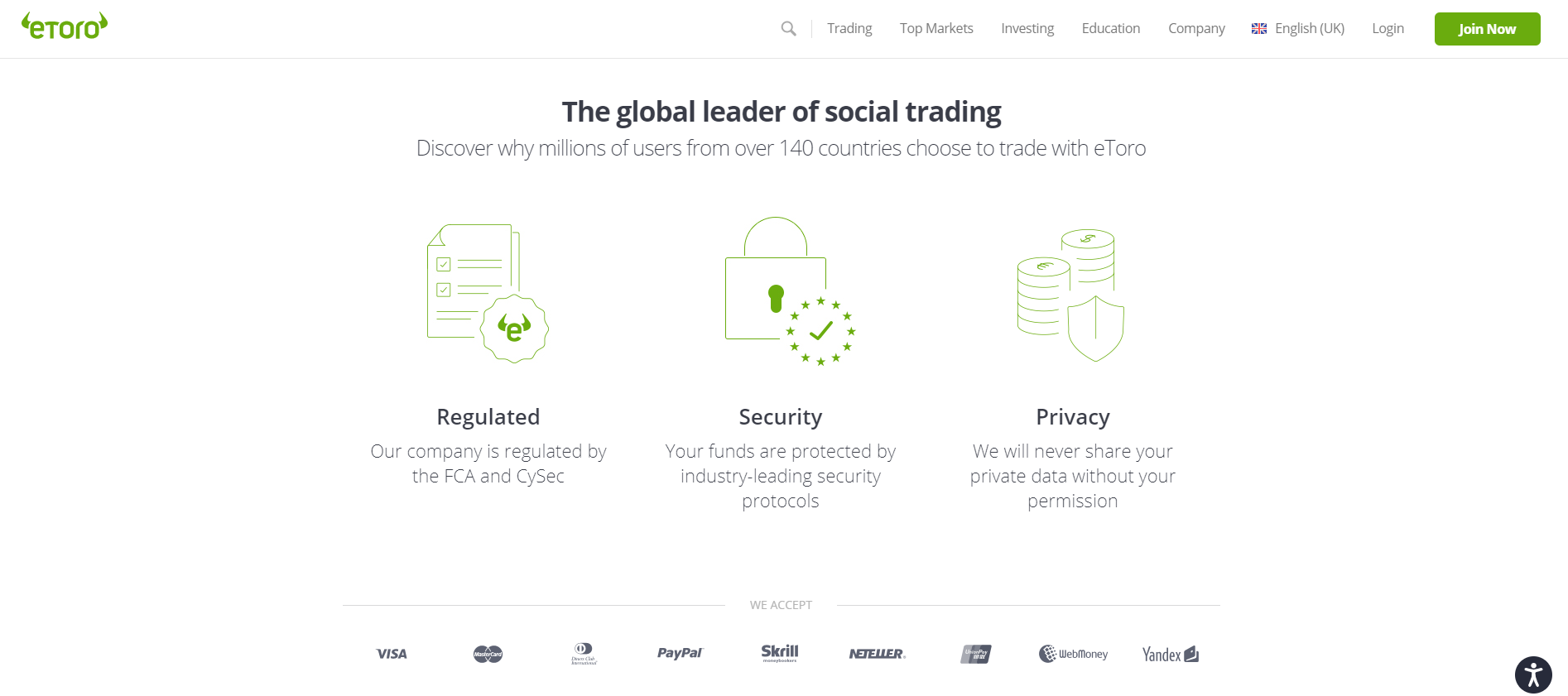Viewport: 1568px width, 696px height.
Task: Click the Security padlock illustration
Action: (789, 291)
